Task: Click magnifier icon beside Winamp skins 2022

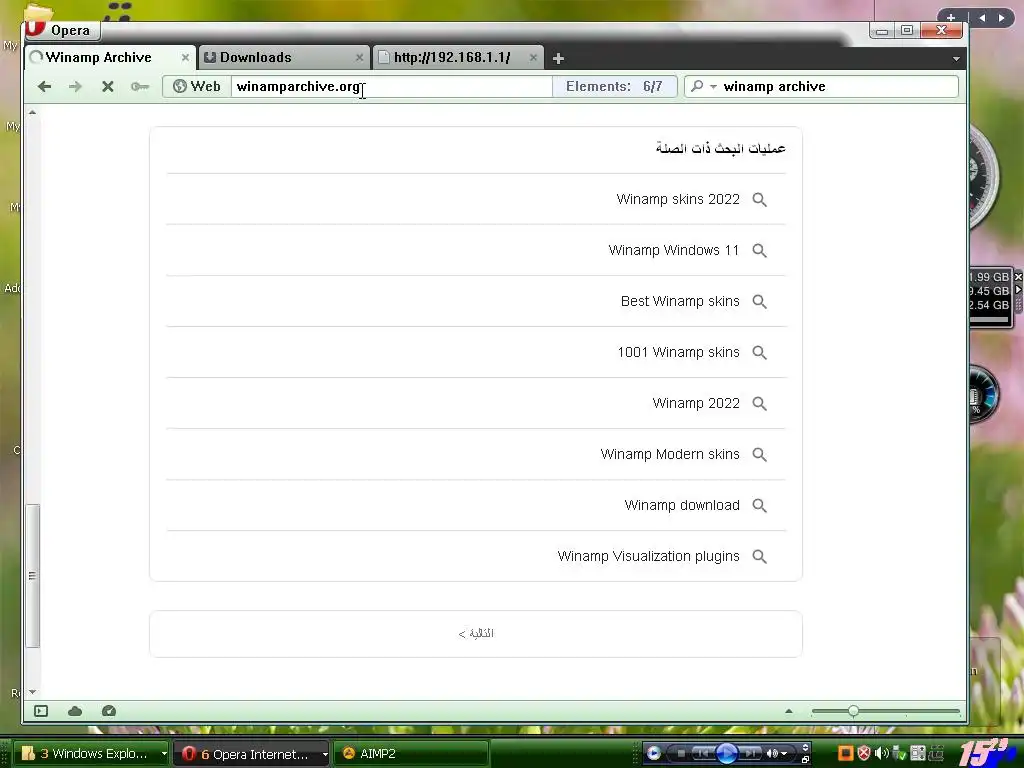Action: [x=759, y=199]
